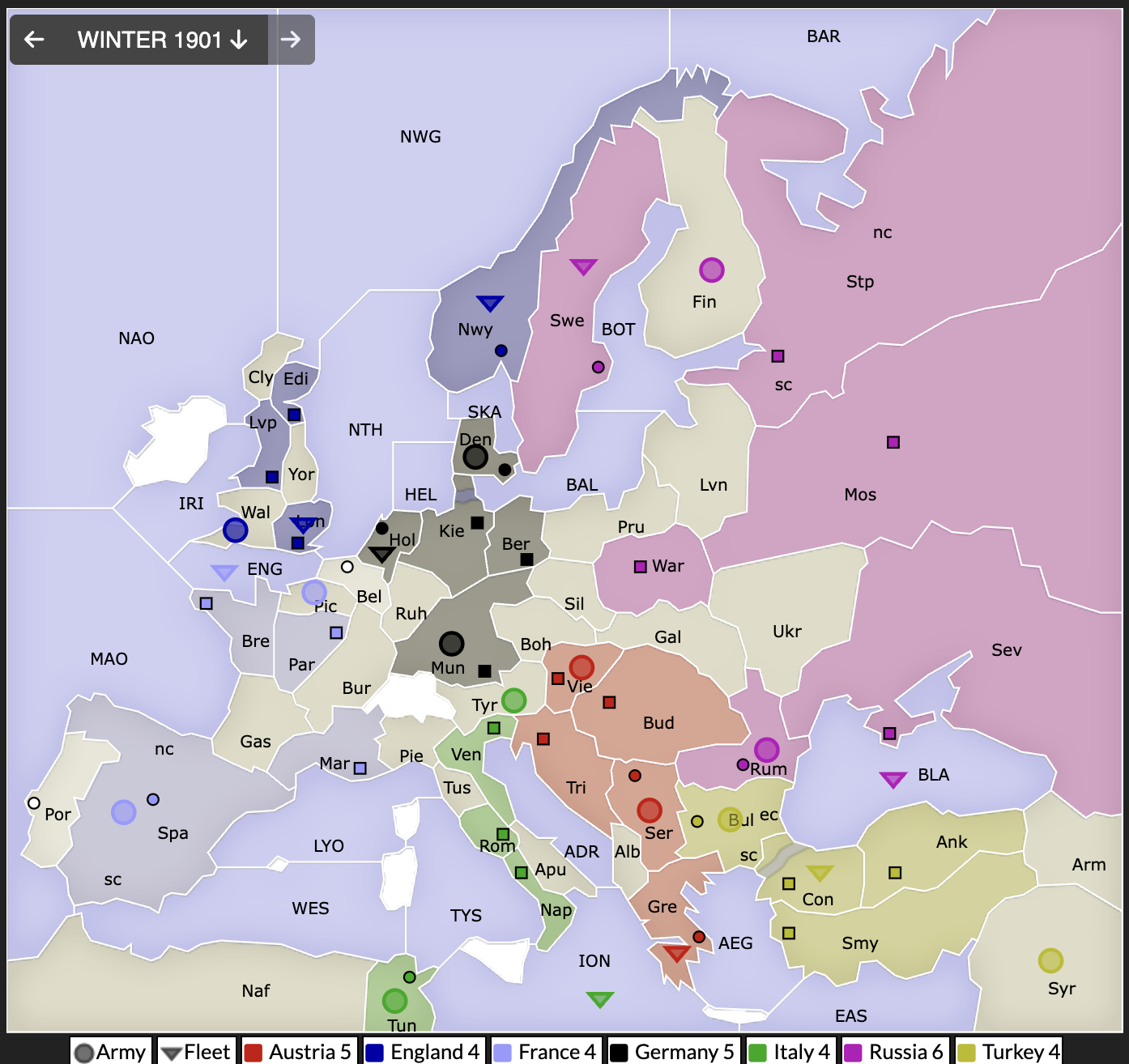Click the Italy 4 legend entry
Viewport: 1129px width, 1064px height.
click(x=790, y=1051)
